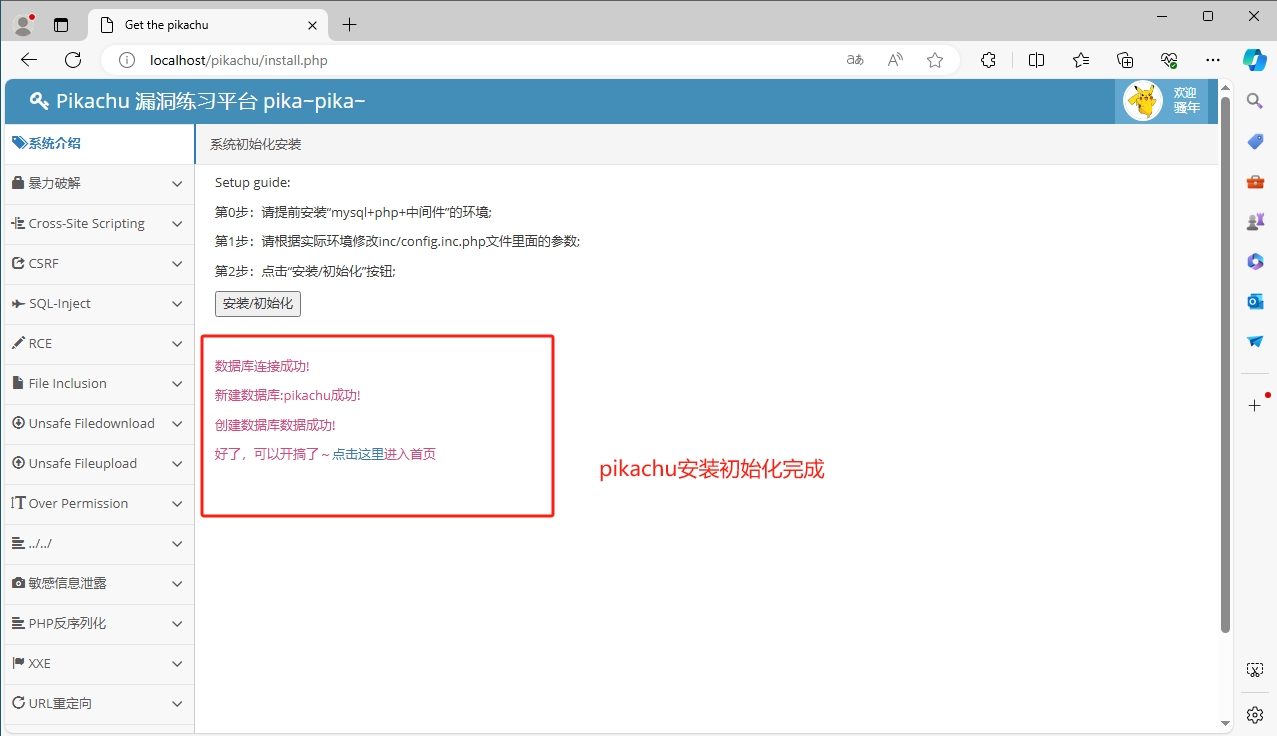Add page to favorites with star icon
The image size is (1277, 736).
pos(935,60)
